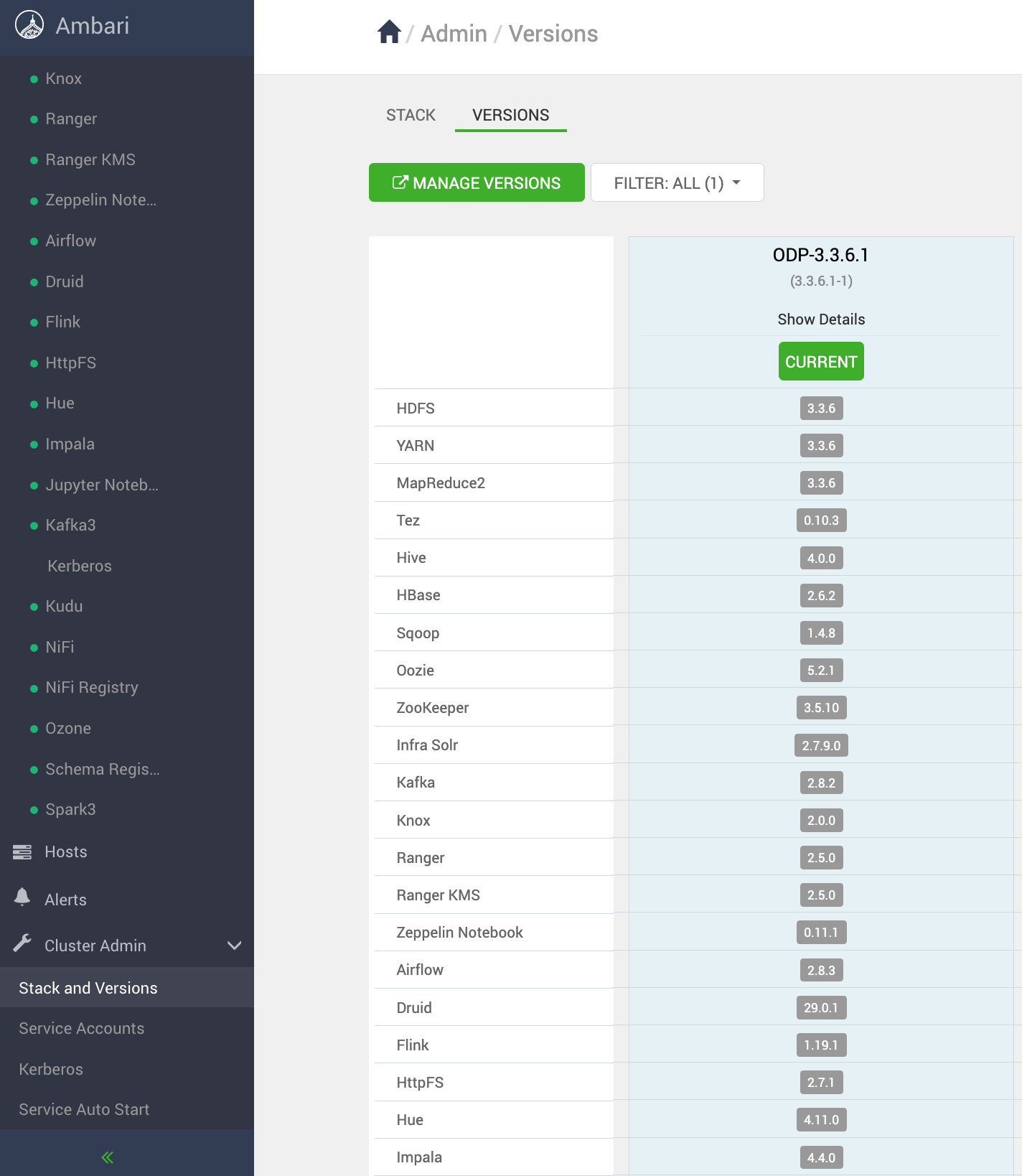The width and height of the screenshot is (1022, 1176).
Task: Open the Ranger service
Action: tap(71, 119)
